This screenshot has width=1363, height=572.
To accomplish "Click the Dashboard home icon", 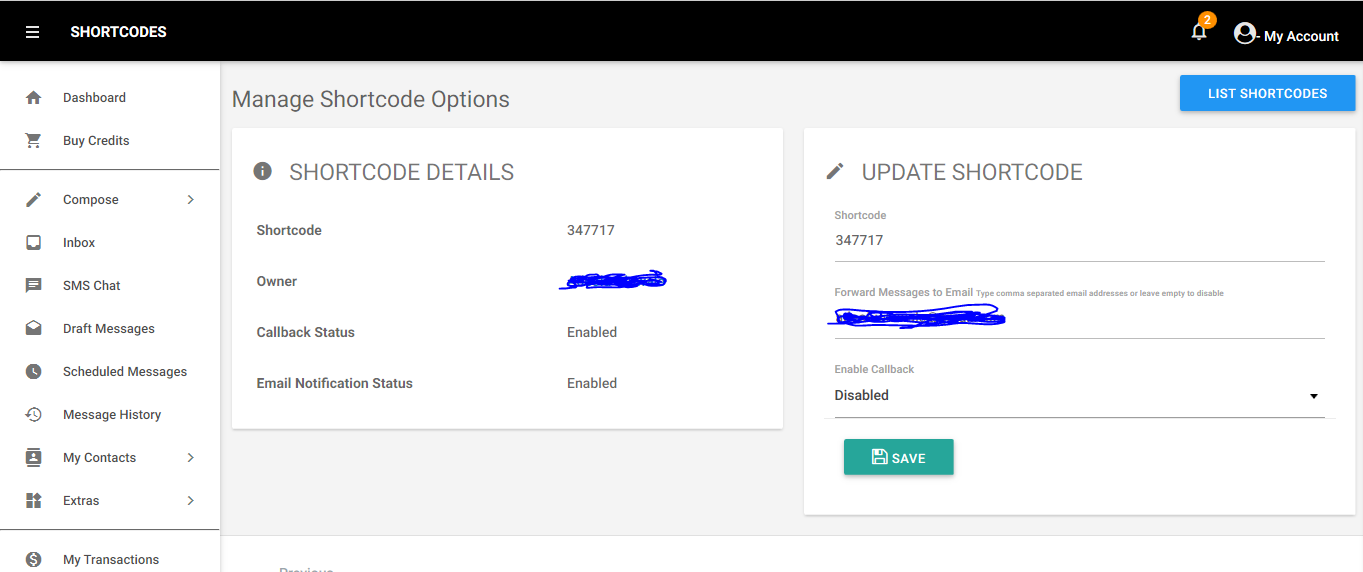I will pyautogui.click(x=33, y=98).
